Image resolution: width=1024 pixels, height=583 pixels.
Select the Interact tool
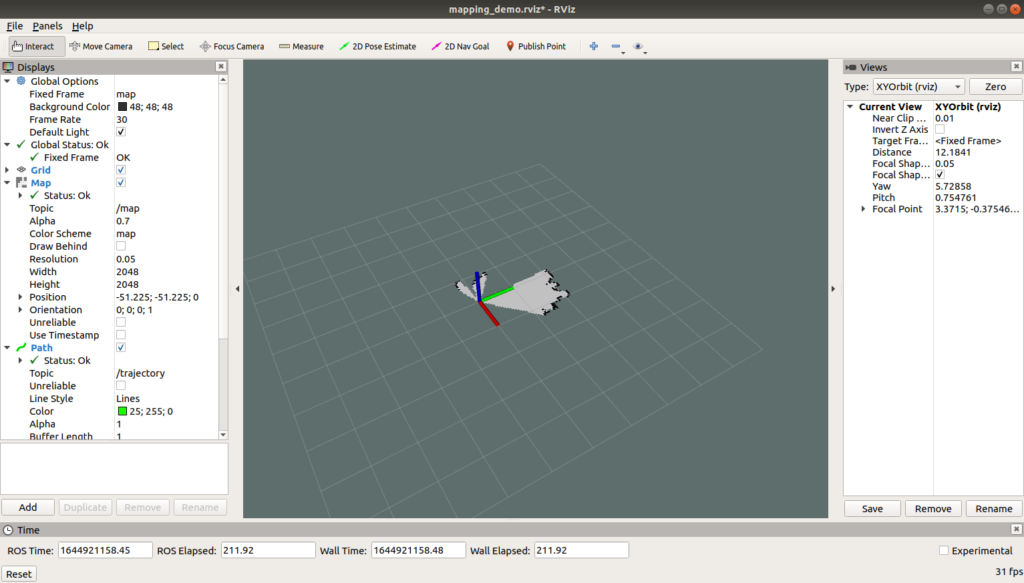click(37, 46)
